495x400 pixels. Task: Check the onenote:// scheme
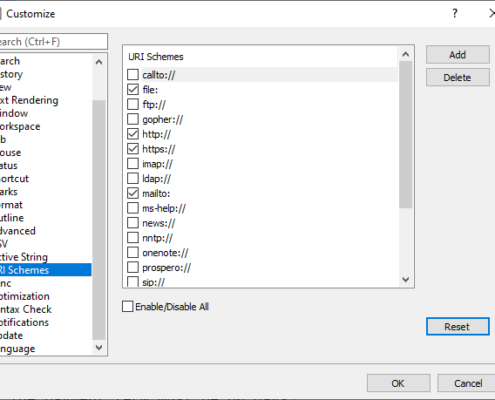133,252
